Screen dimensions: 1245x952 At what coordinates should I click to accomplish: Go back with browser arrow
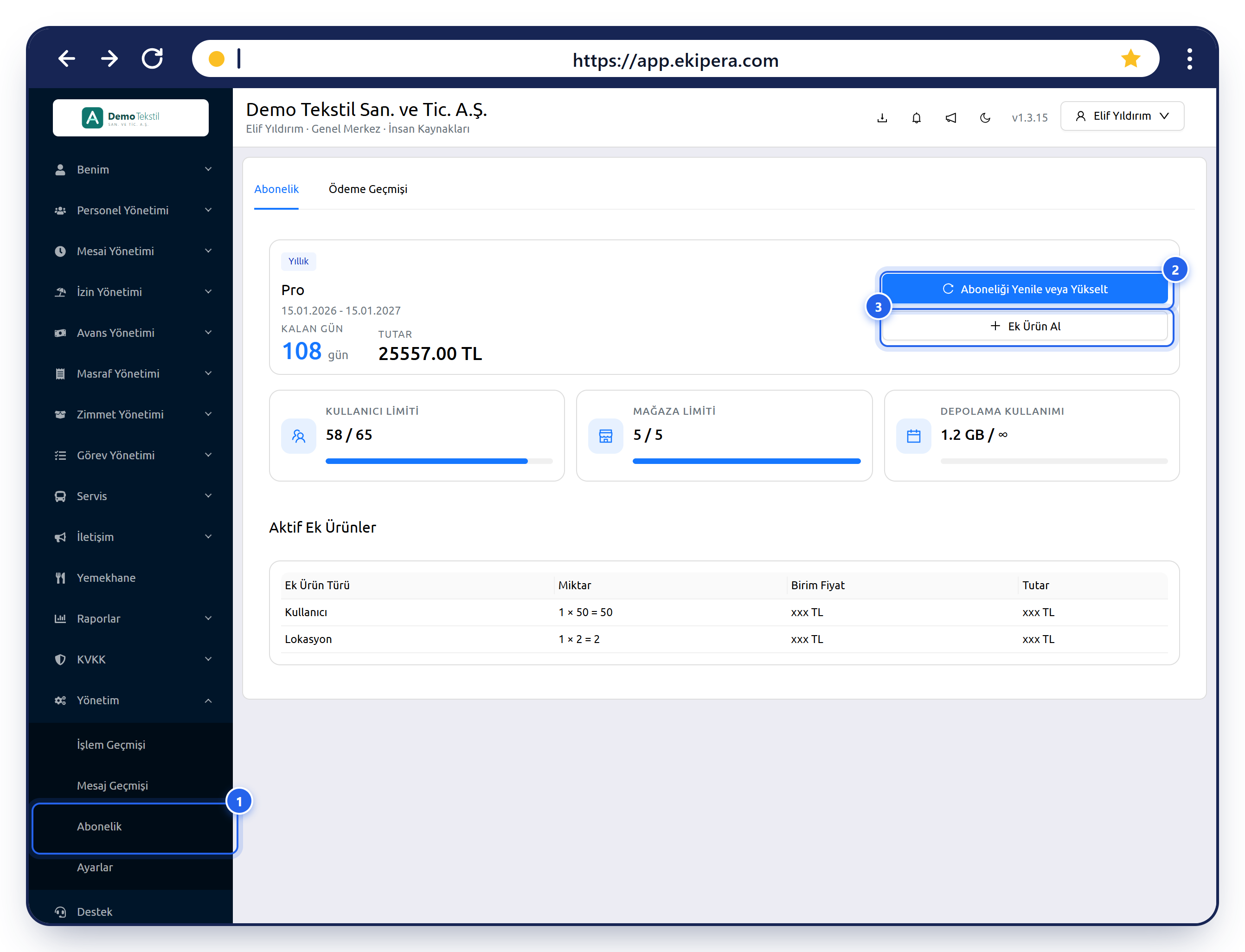coord(67,58)
